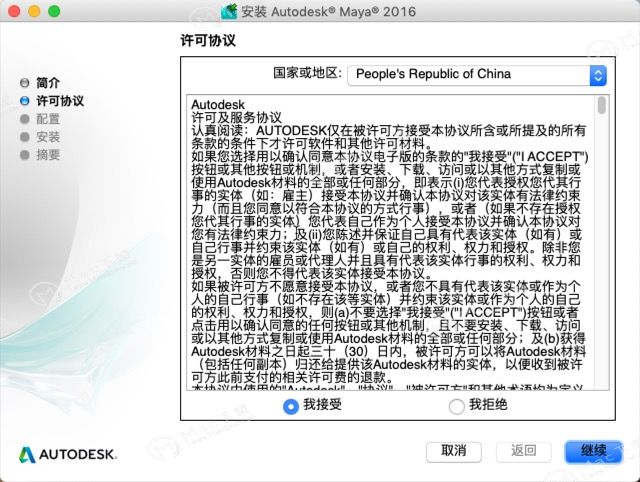Close the installer with the red button
The width and height of the screenshot is (640, 482).
(x=14, y=11)
